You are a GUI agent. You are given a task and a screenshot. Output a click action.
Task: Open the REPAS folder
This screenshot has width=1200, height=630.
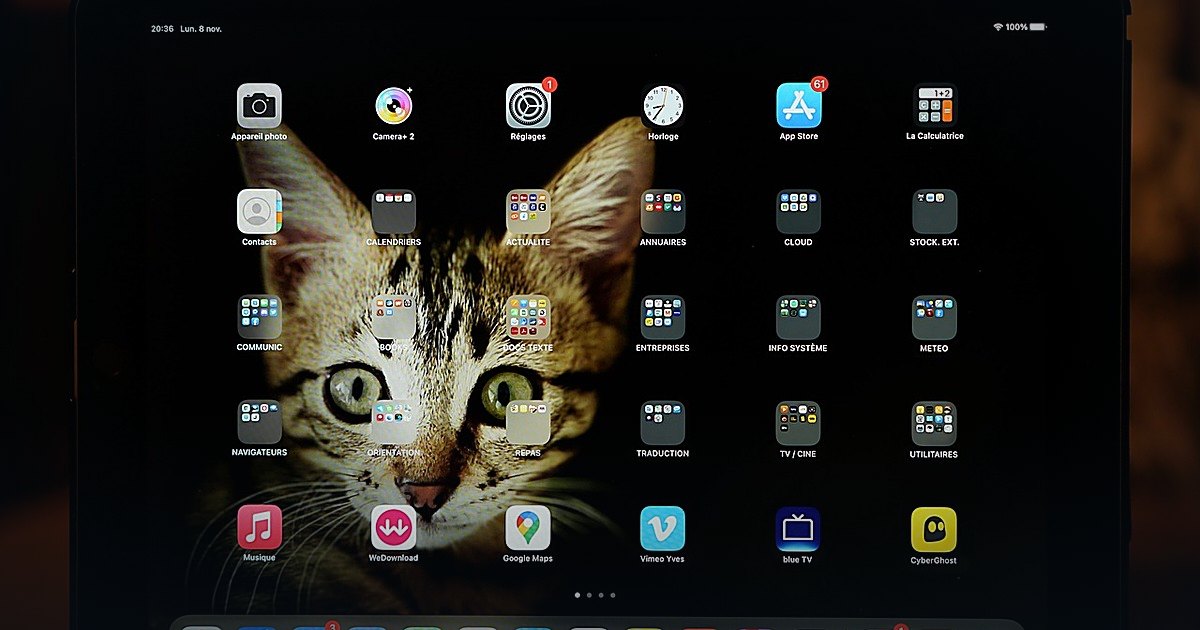pos(528,423)
